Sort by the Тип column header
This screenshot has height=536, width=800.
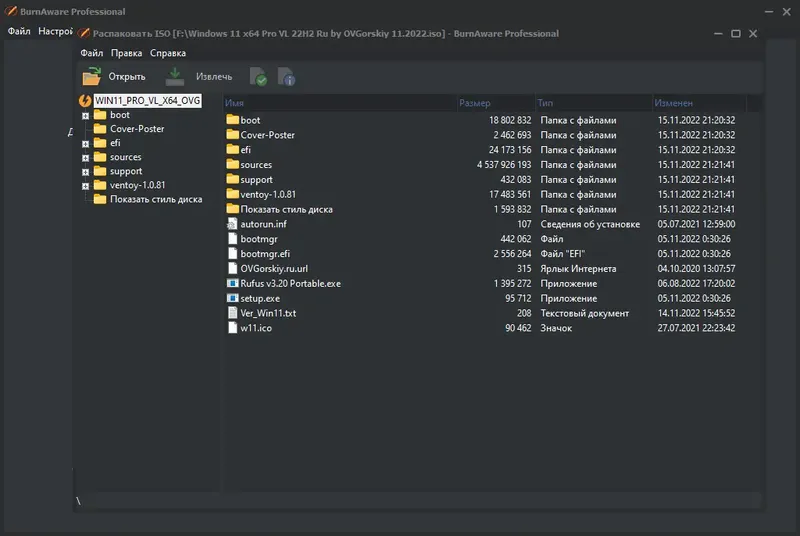593,103
